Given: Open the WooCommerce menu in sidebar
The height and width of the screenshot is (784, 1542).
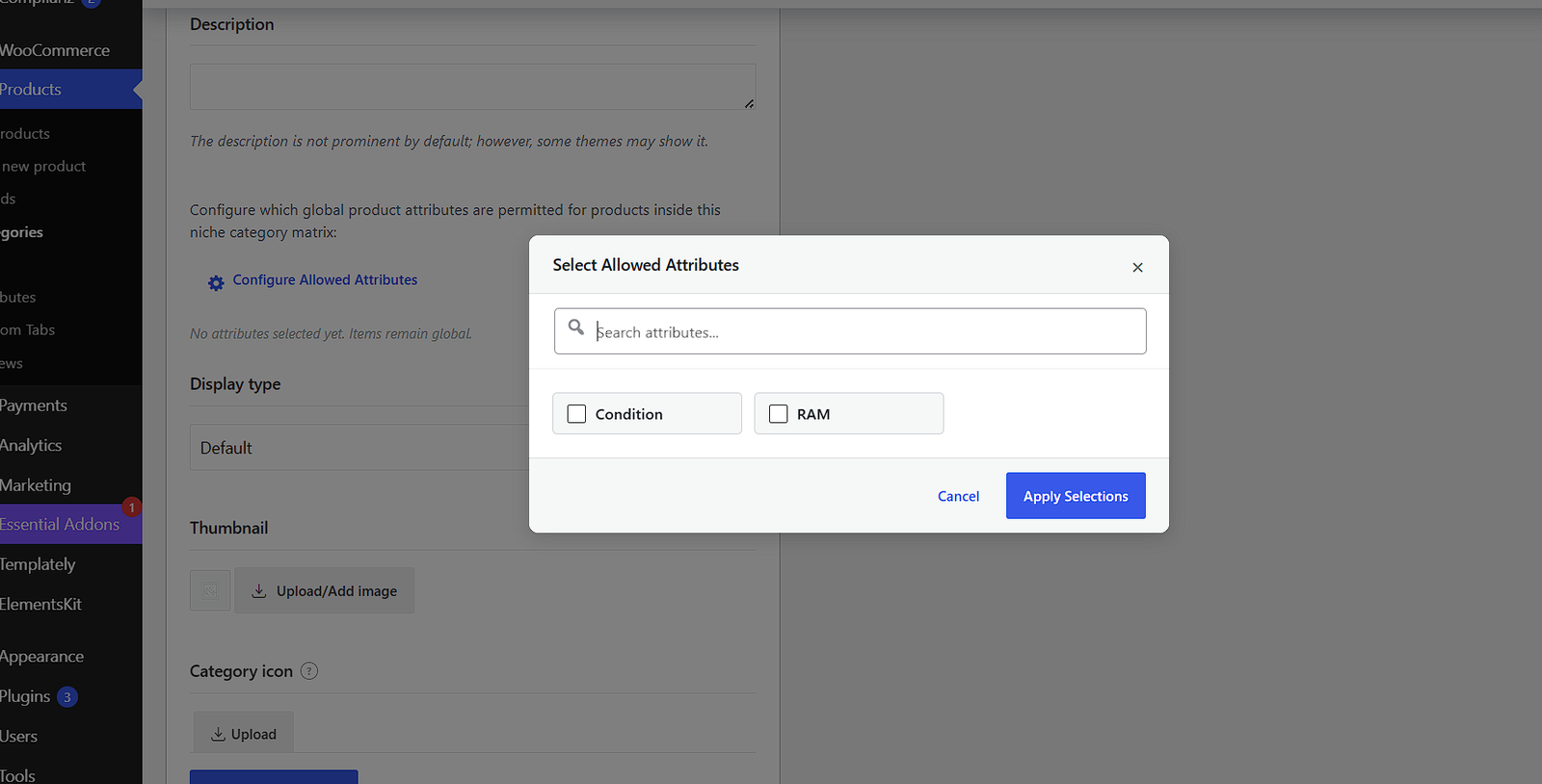Looking at the screenshot, I should coord(55,50).
